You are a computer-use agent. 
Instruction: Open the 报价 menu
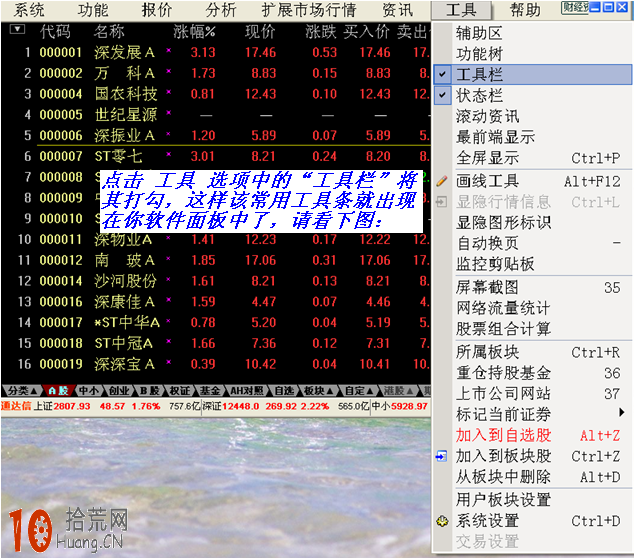tap(157, 11)
